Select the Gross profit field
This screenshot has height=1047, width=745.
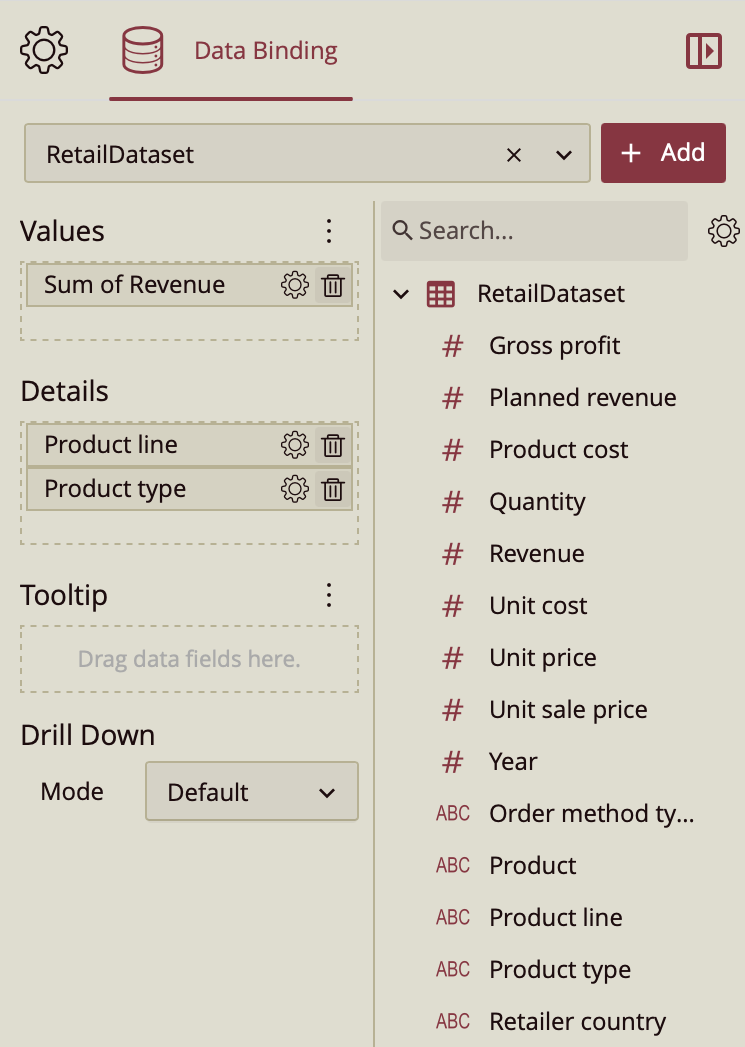coord(554,346)
